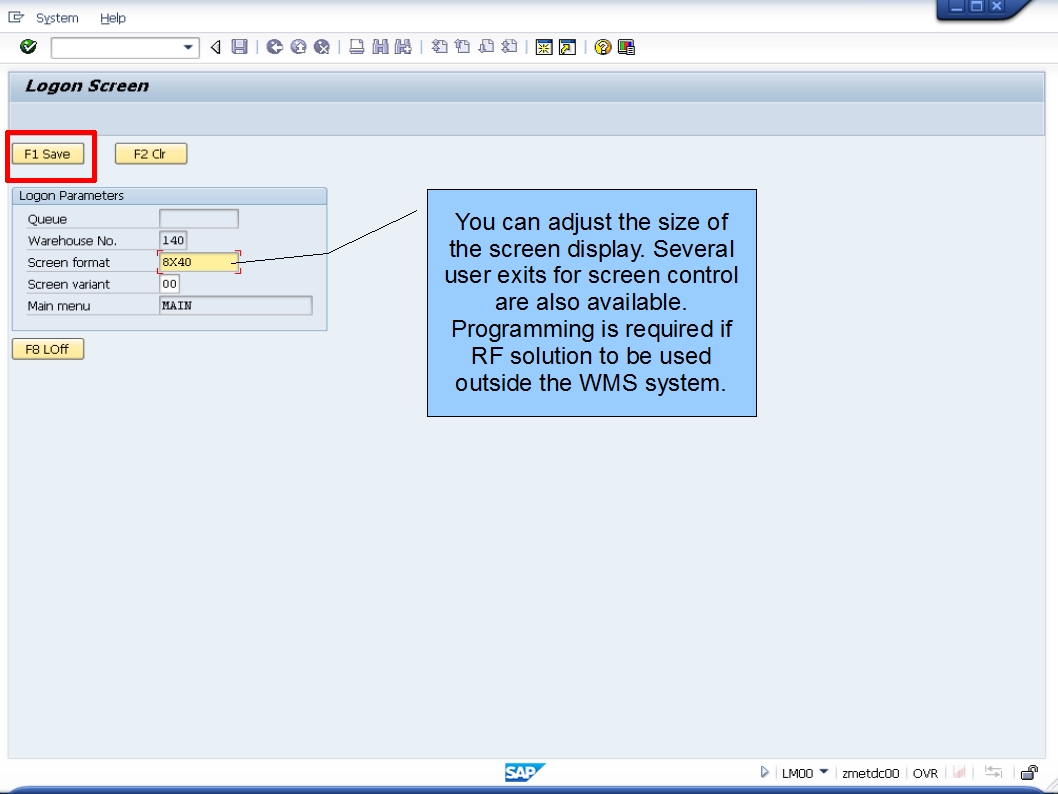This screenshot has width=1058, height=794.
Task: Click the Save icon in the toolbar
Action: (238, 47)
